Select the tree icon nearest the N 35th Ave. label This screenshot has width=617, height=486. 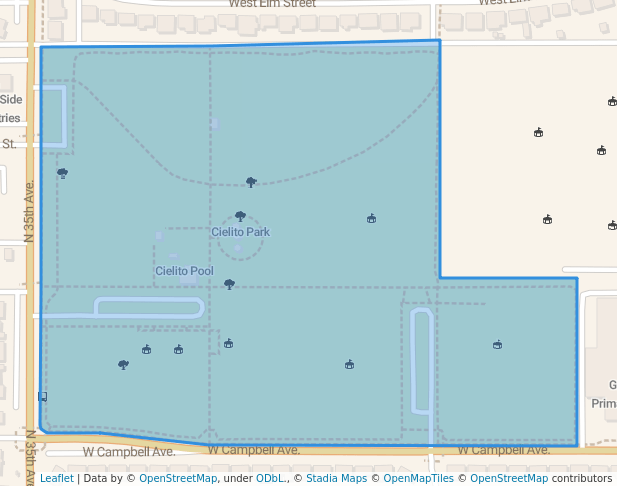[x=62, y=173]
